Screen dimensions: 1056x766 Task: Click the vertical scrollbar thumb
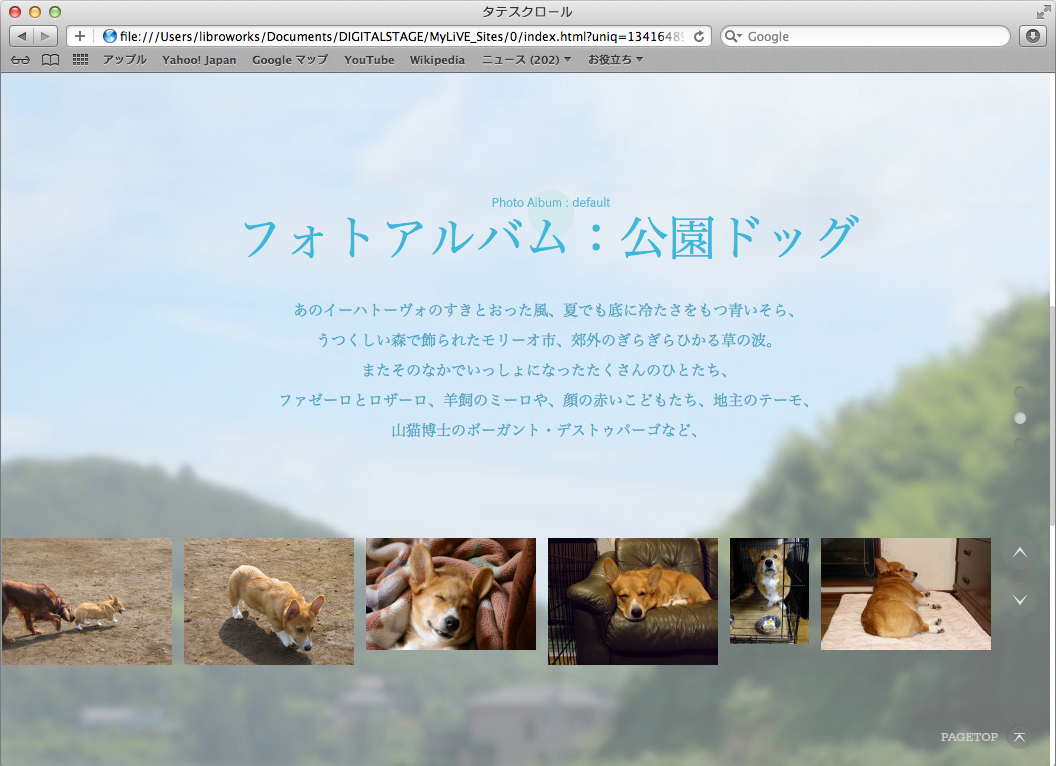click(1052, 414)
